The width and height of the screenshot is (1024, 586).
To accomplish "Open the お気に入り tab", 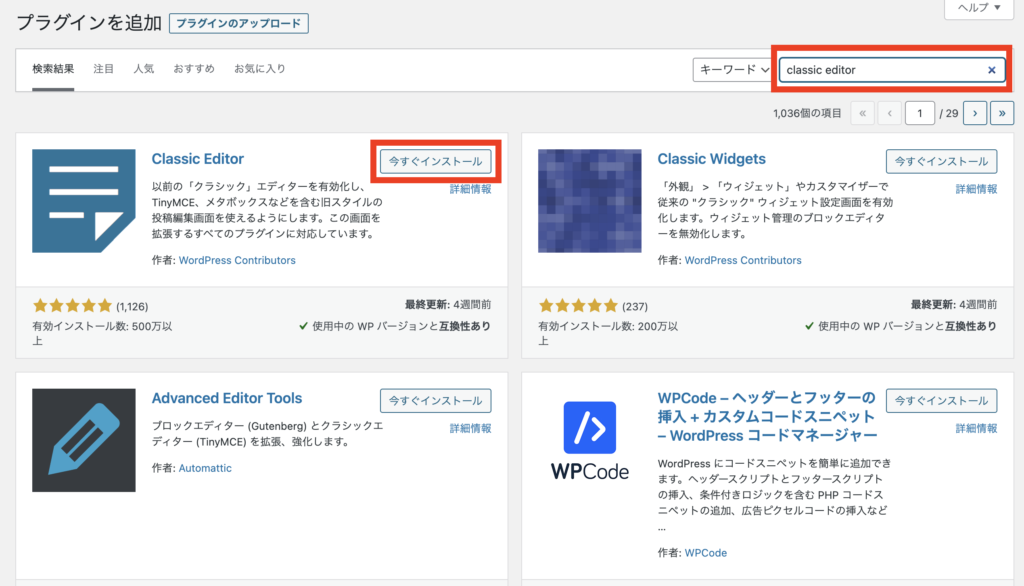I will (x=260, y=69).
